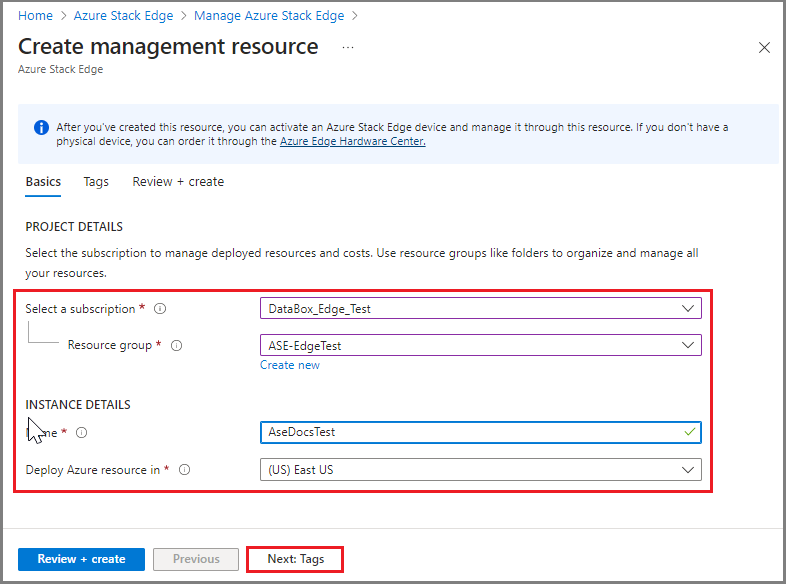Click the info icon beside the Name field
The image size is (786, 584).
coord(81,433)
